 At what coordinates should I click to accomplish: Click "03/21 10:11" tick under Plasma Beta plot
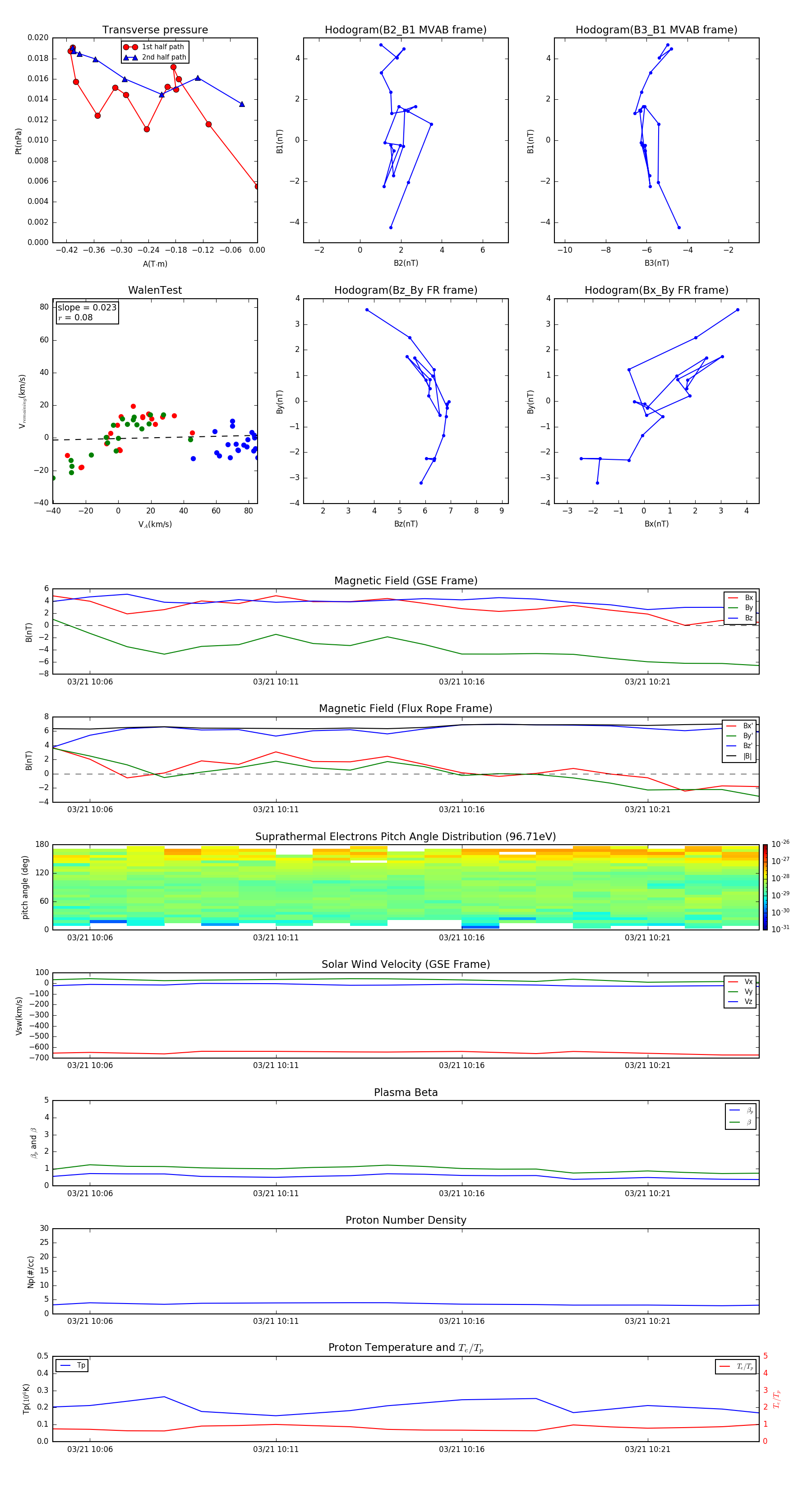(x=276, y=1193)
